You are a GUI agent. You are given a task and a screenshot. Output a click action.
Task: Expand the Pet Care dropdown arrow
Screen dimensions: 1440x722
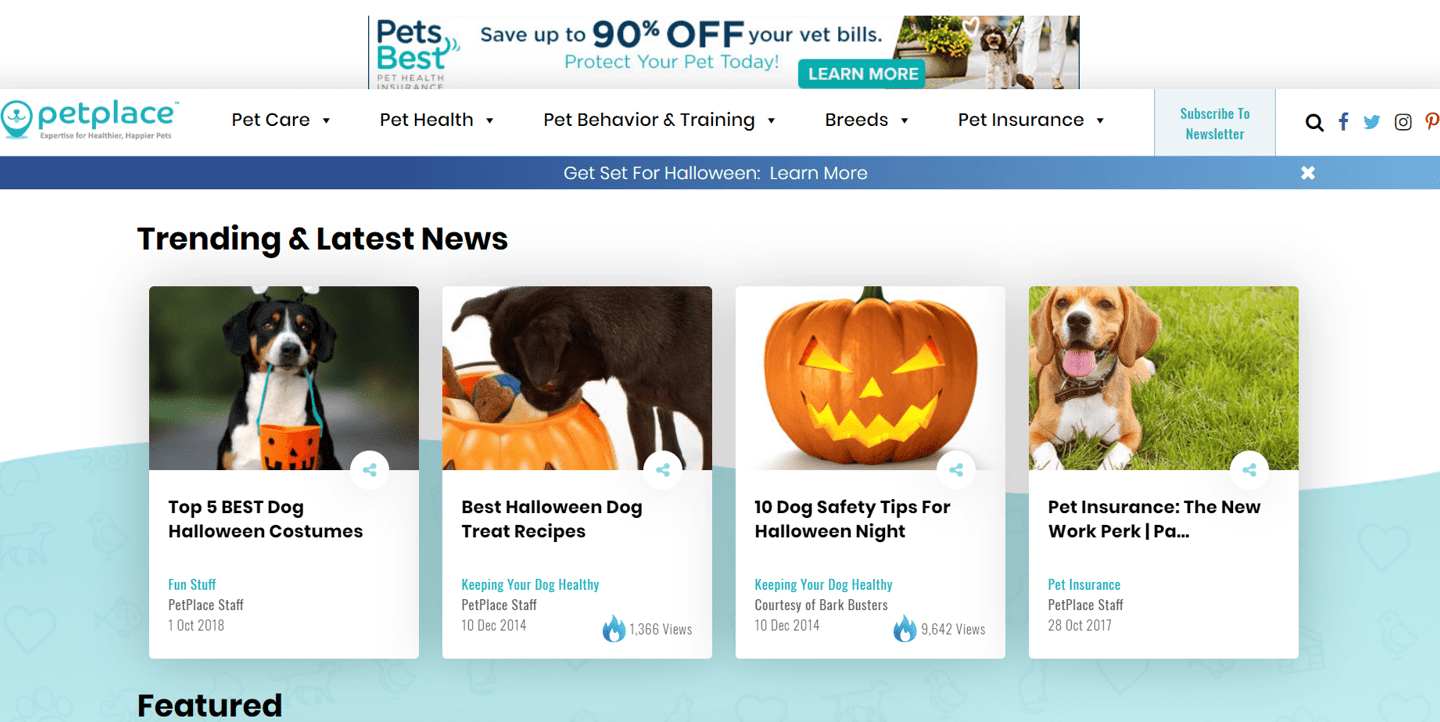[x=326, y=121]
